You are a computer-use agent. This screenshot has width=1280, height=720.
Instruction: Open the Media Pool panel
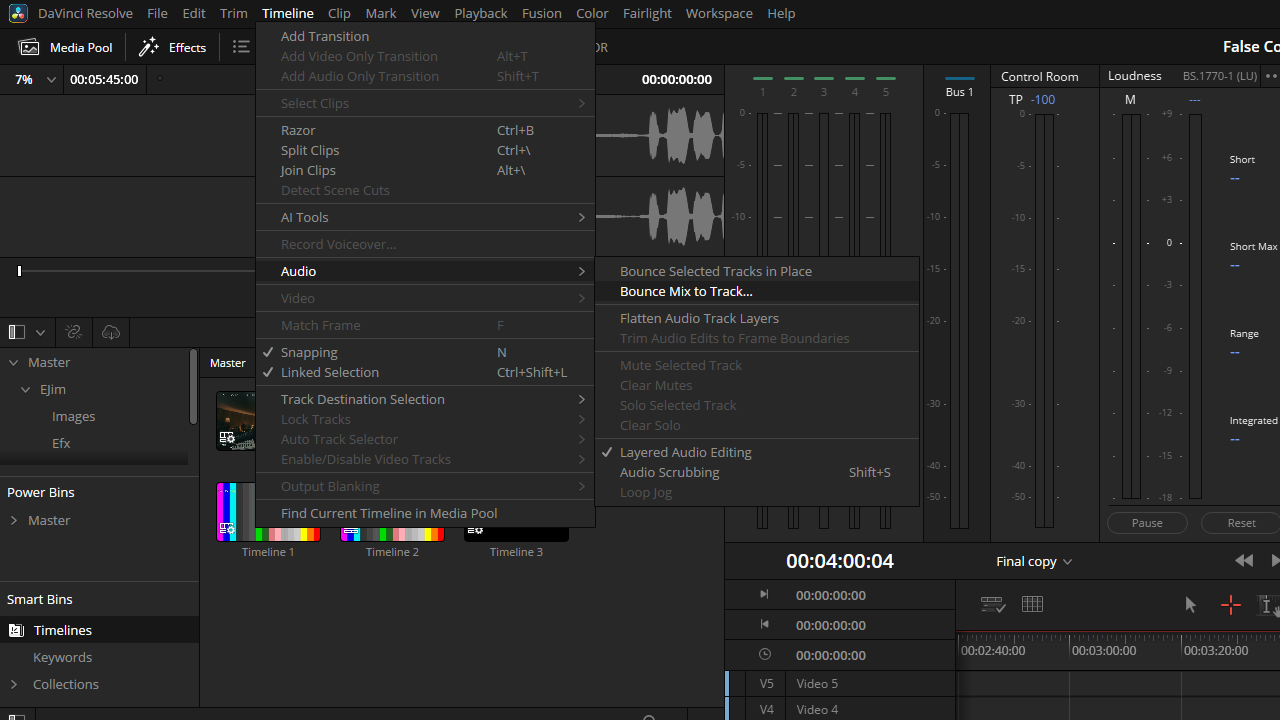tap(66, 47)
